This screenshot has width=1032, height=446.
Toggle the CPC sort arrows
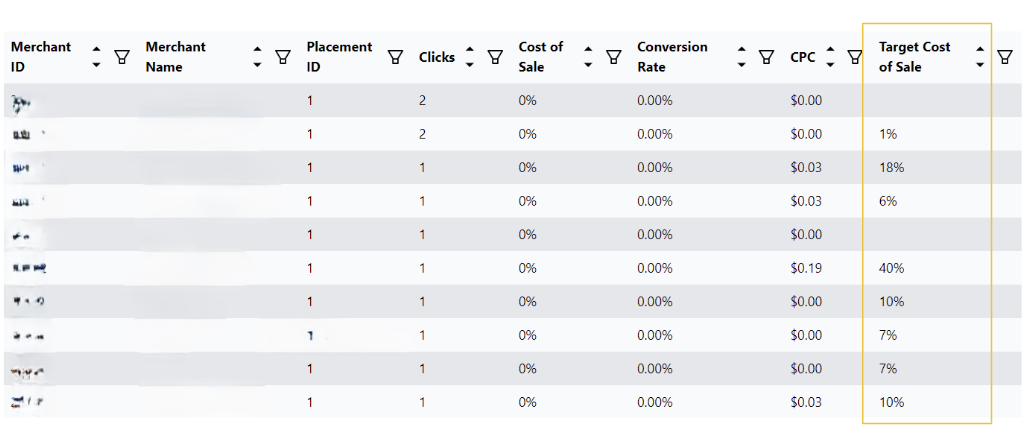pos(830,57)
